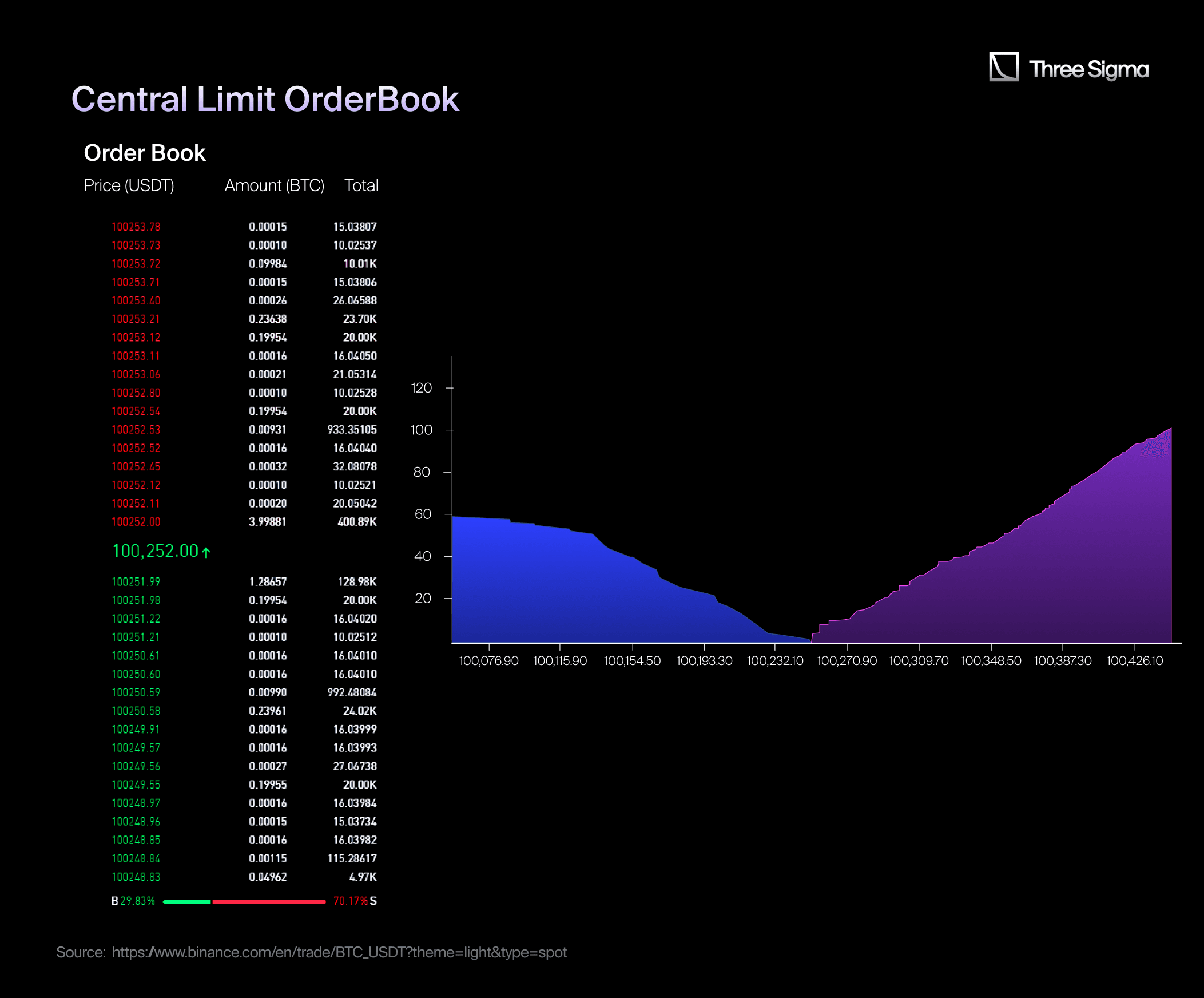Click the Price (USDT) column header
Screen dimensions: 1204x998
click(x=129, y=185)
